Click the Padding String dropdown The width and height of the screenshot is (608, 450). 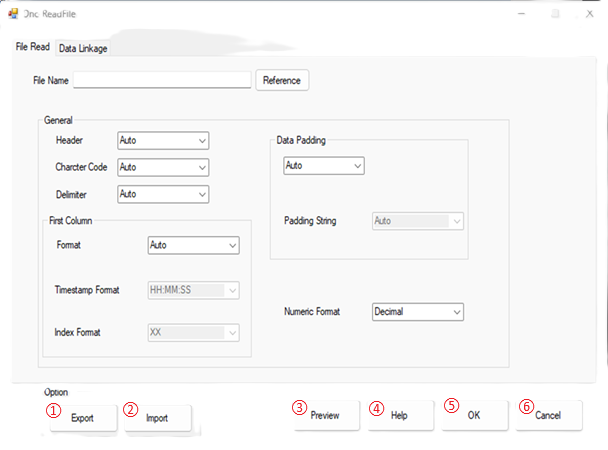[417, 221]
